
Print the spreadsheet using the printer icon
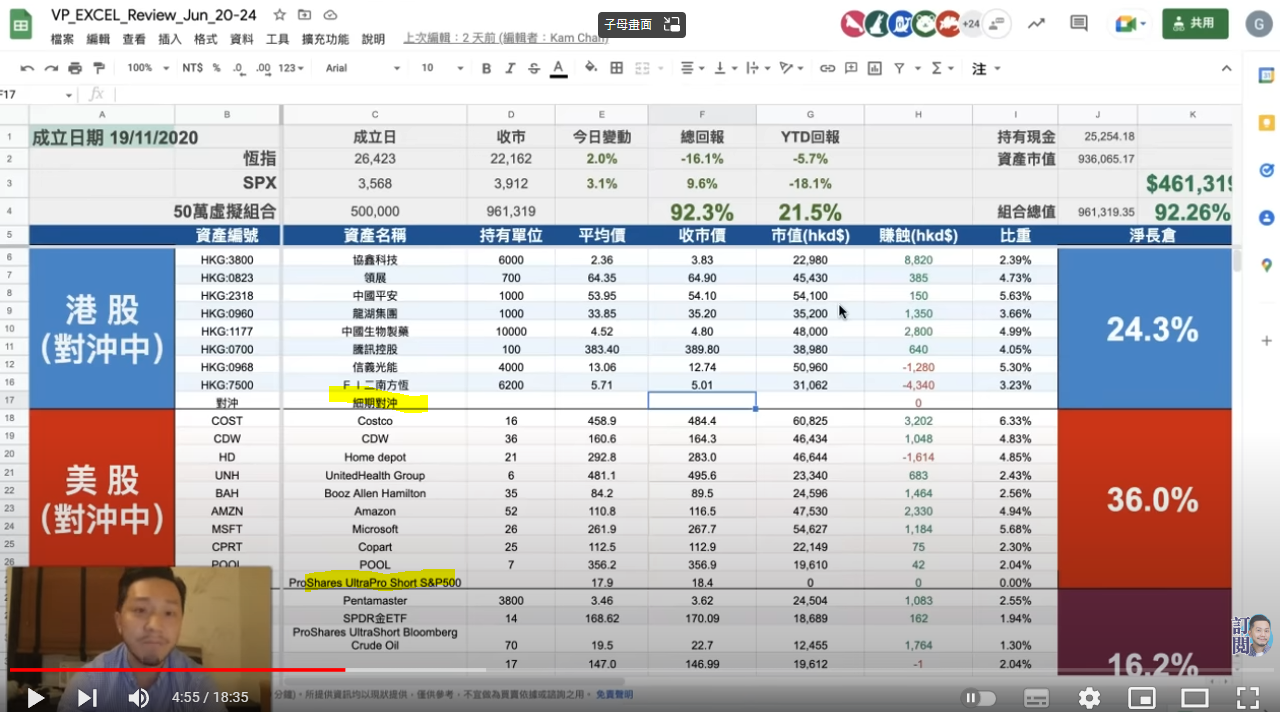[x=75, y=68]
